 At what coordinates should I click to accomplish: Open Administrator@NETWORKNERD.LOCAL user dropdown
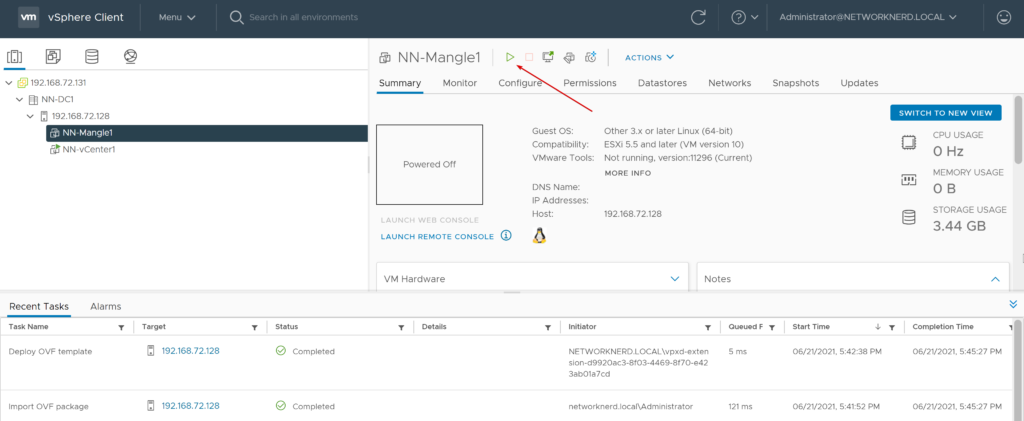(868, 18)
